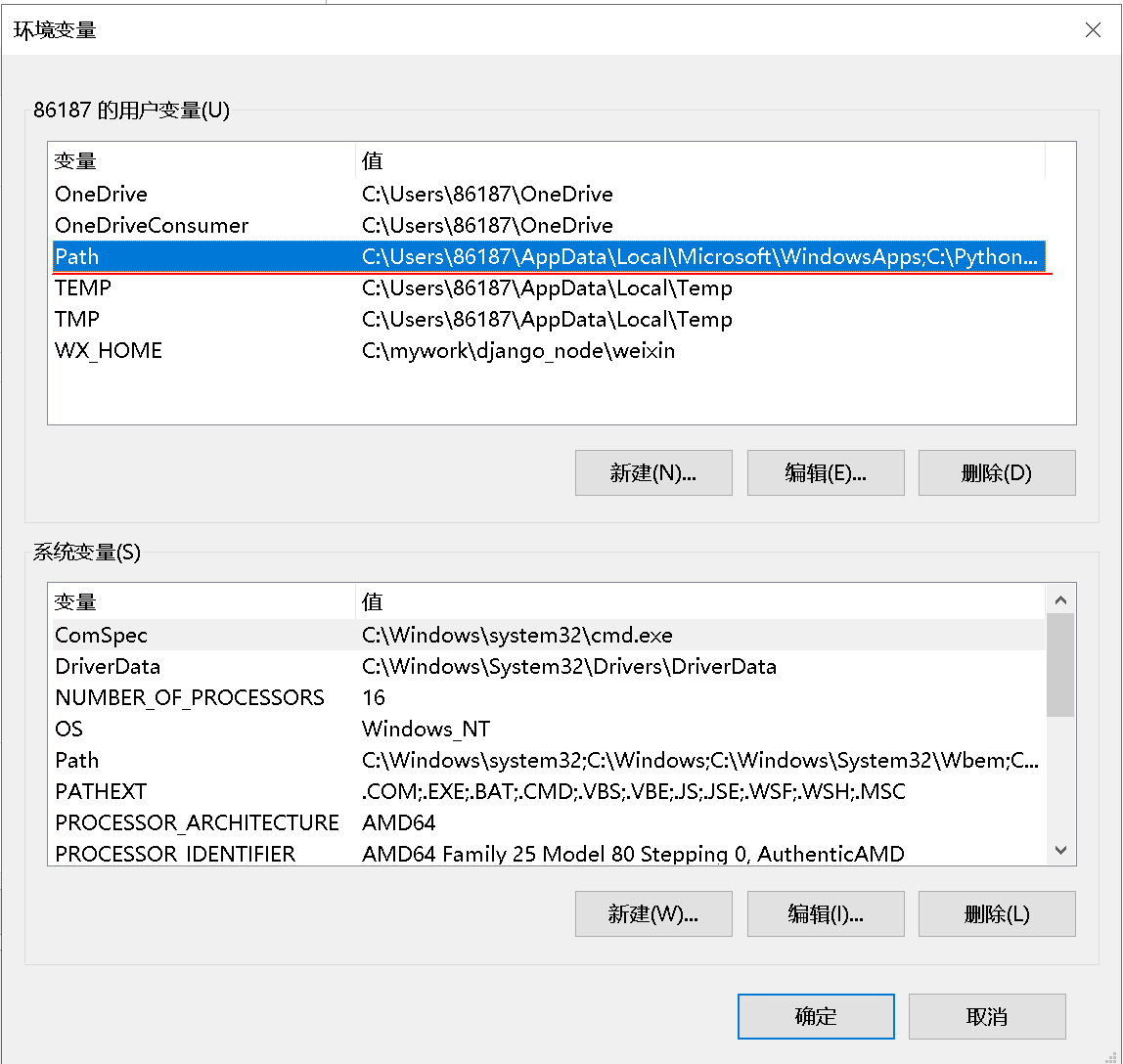Close the 环境变量 dialog window
1123x1064 pixels.
click(1093, 30)
